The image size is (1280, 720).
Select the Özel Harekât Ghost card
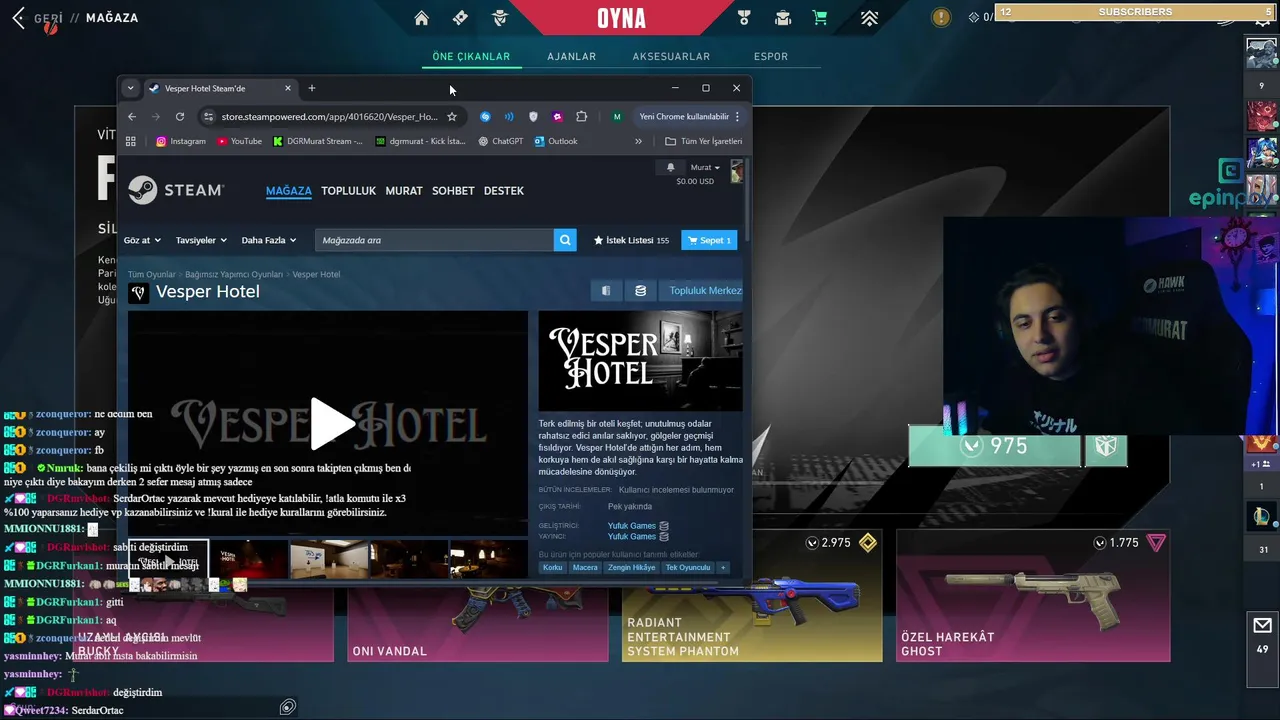(x=1033, y=596)
